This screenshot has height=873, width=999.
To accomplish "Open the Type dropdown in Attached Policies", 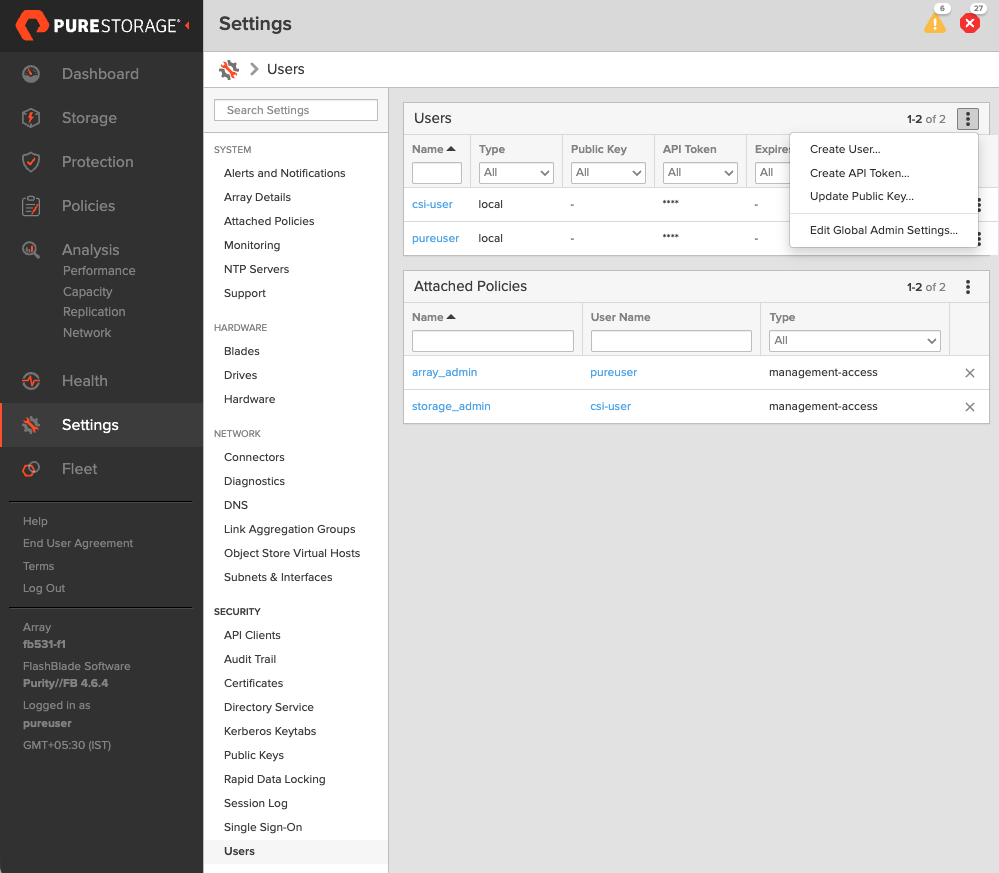I will [x=854, y=340].
